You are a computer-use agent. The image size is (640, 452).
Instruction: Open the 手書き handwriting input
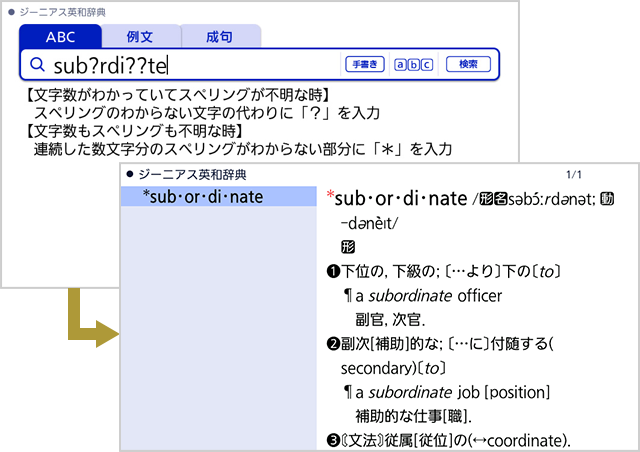click(x=364, y=65)
